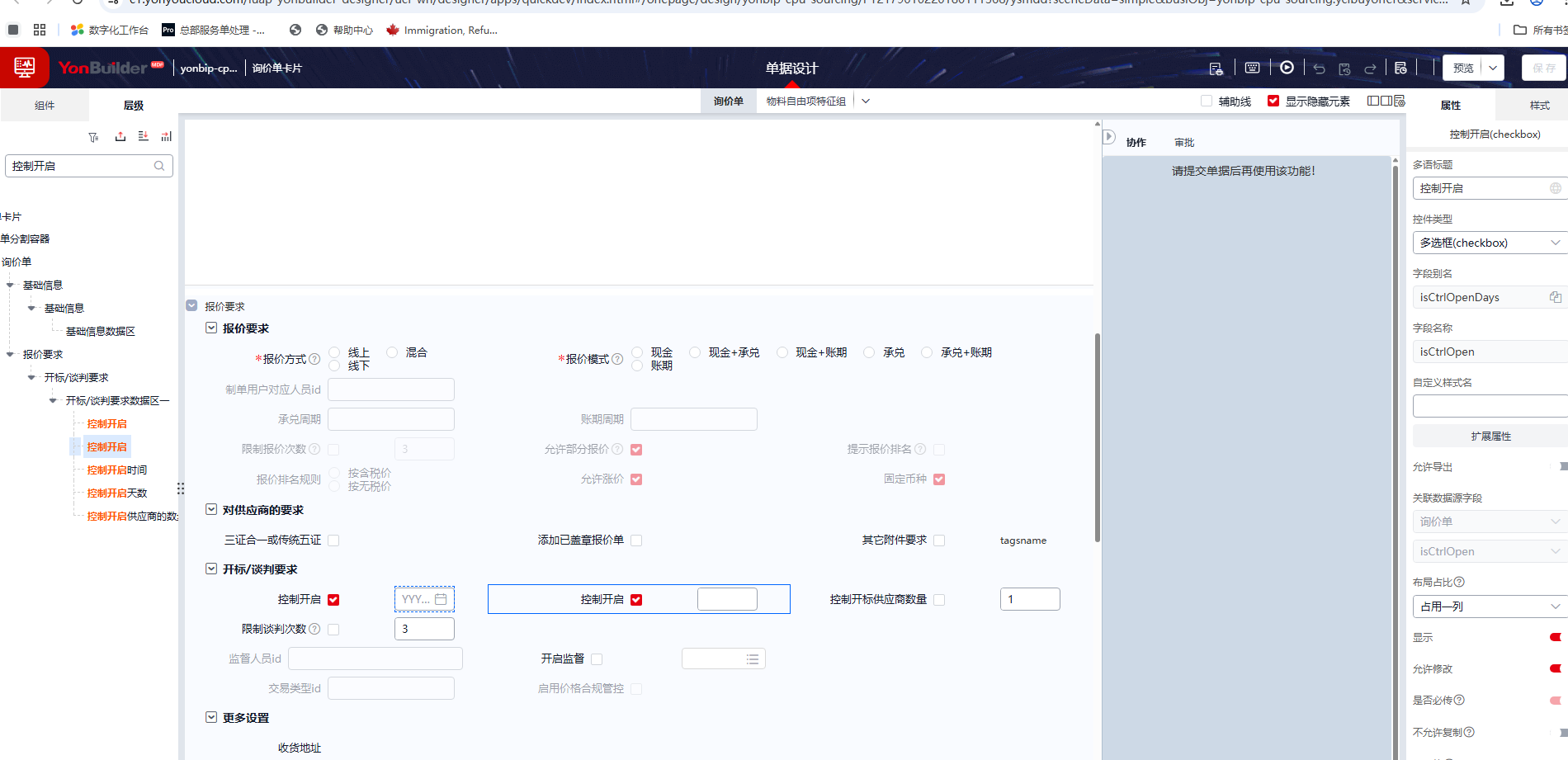Collapse the 基础信息 root tree node
The height and width of the screenshot is (760, 1568).
(x=11, y=286)
